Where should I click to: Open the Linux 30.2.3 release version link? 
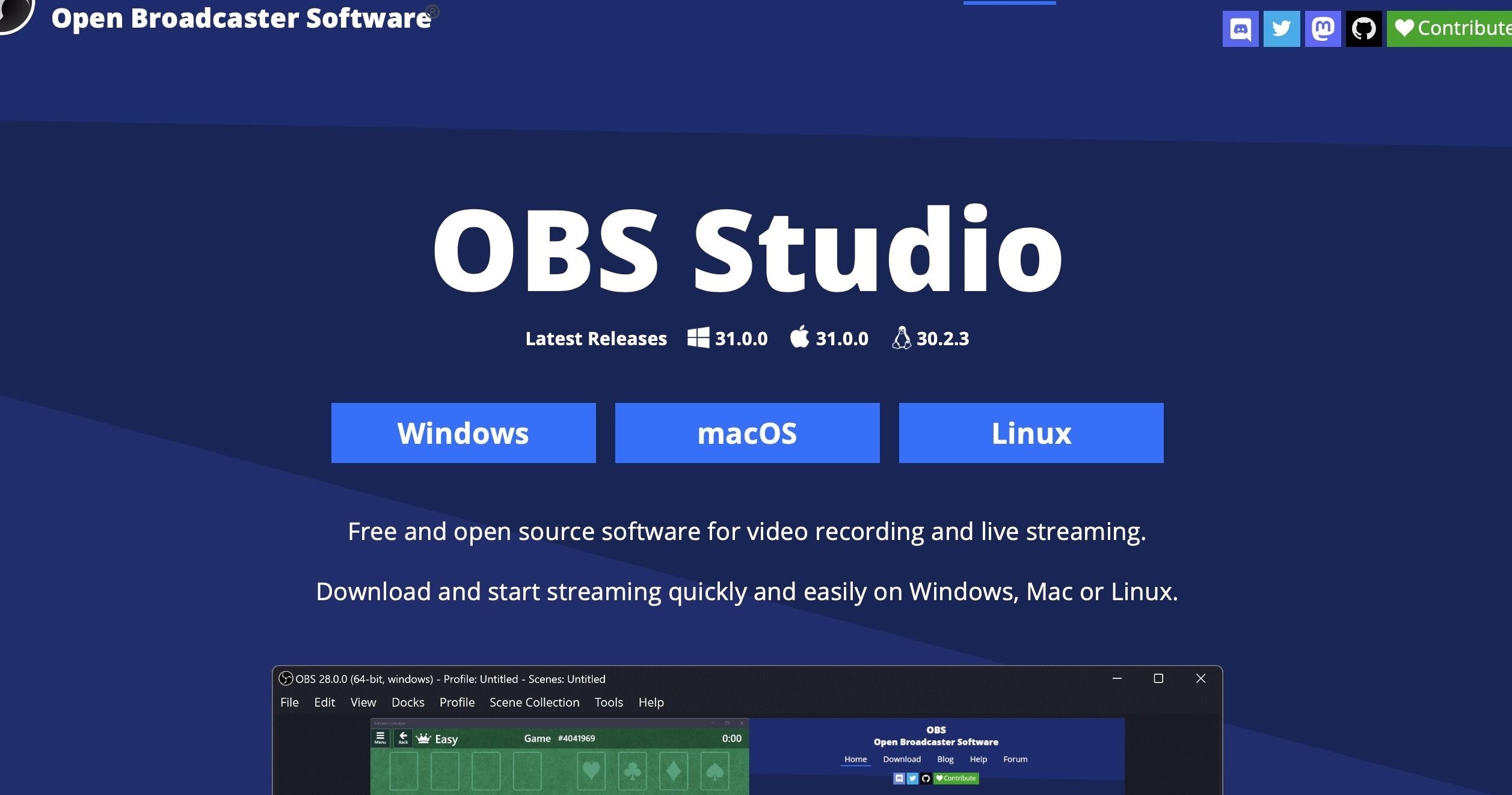pos(942,339)
